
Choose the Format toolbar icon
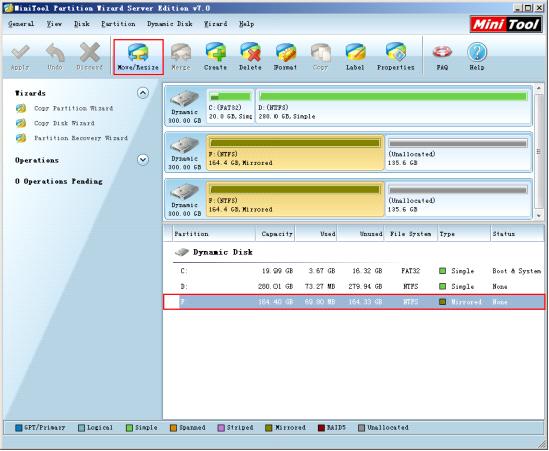click(285, 56)
